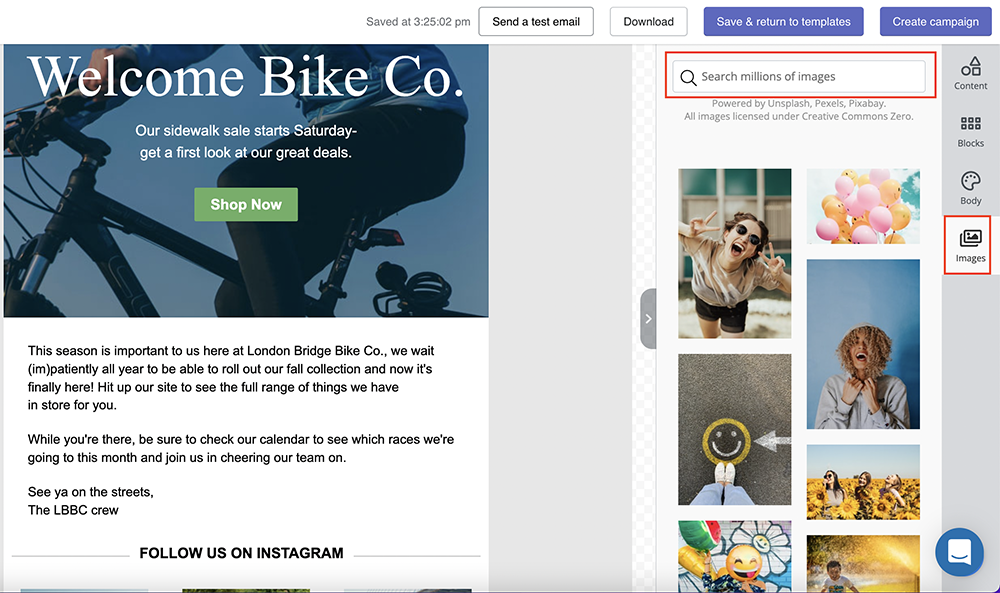The width and height of the screenshot is (1000, 593).
Task: Open the Body settings tab
Action: tap(970, 188)
